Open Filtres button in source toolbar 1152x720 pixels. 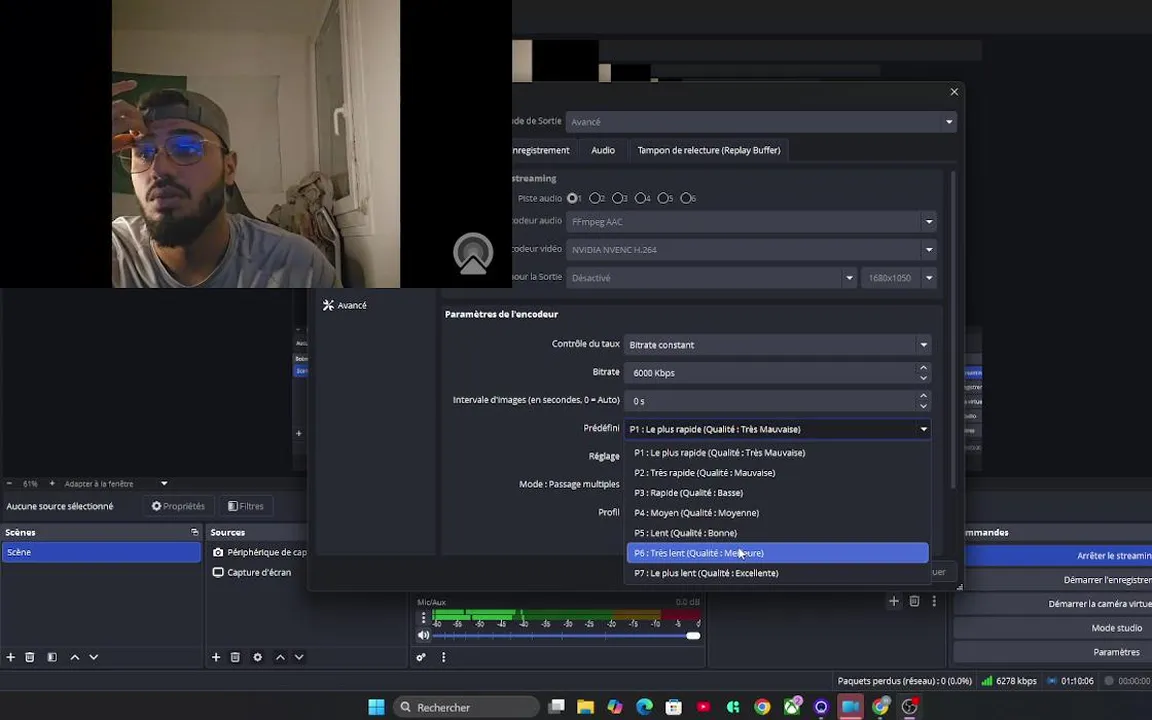[x=246, y=506]
